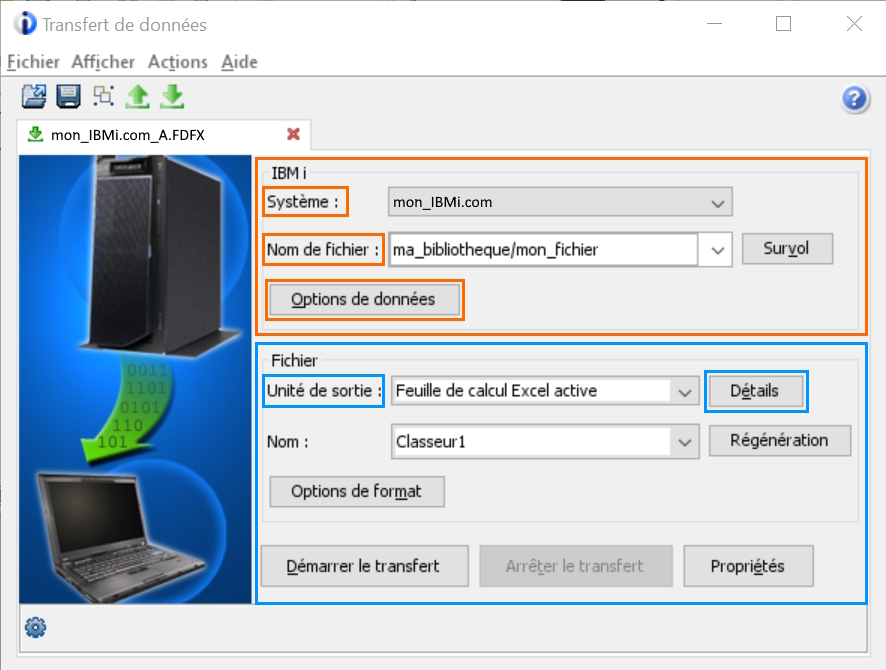Click the Système : label
The width and height of the screenshot is (886, 670).
[x=303, y=202]
